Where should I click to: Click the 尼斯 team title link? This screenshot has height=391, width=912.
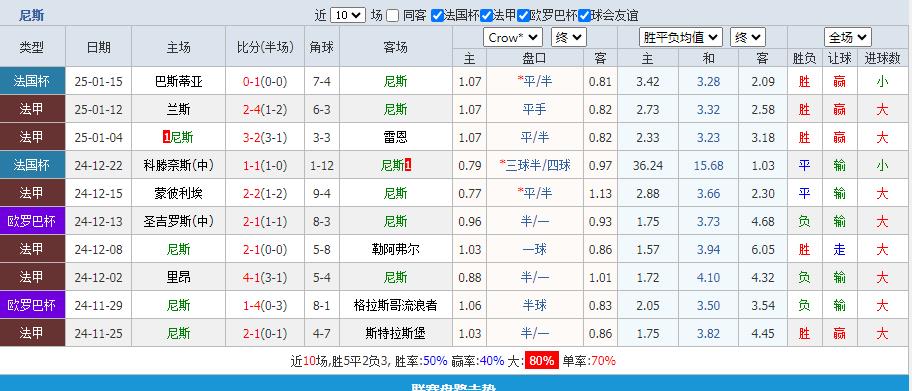(x=31, y=16)
